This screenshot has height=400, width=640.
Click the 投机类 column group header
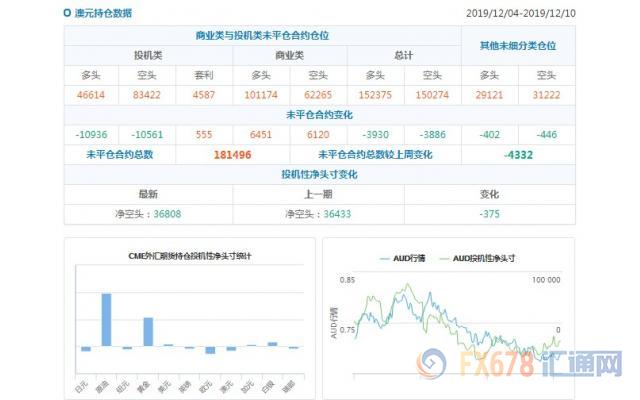tap(148, 56)
